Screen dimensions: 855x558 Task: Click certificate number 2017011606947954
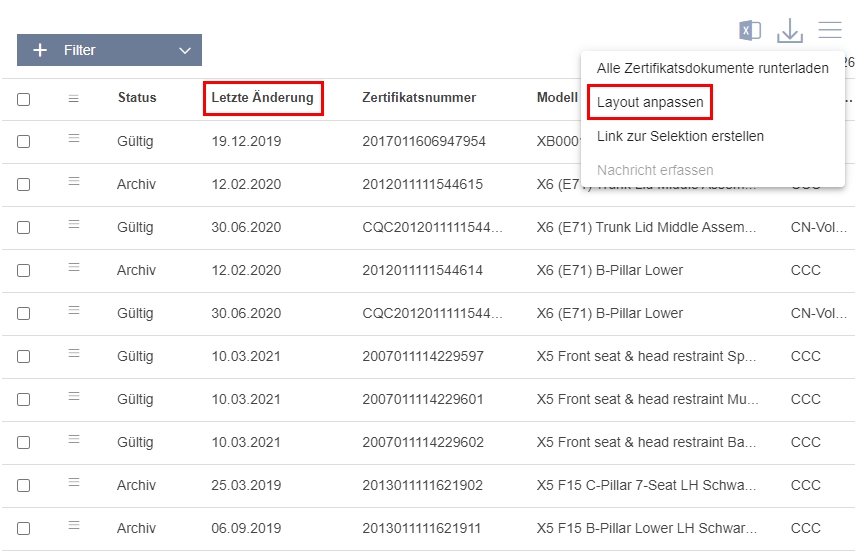(424, 141)
